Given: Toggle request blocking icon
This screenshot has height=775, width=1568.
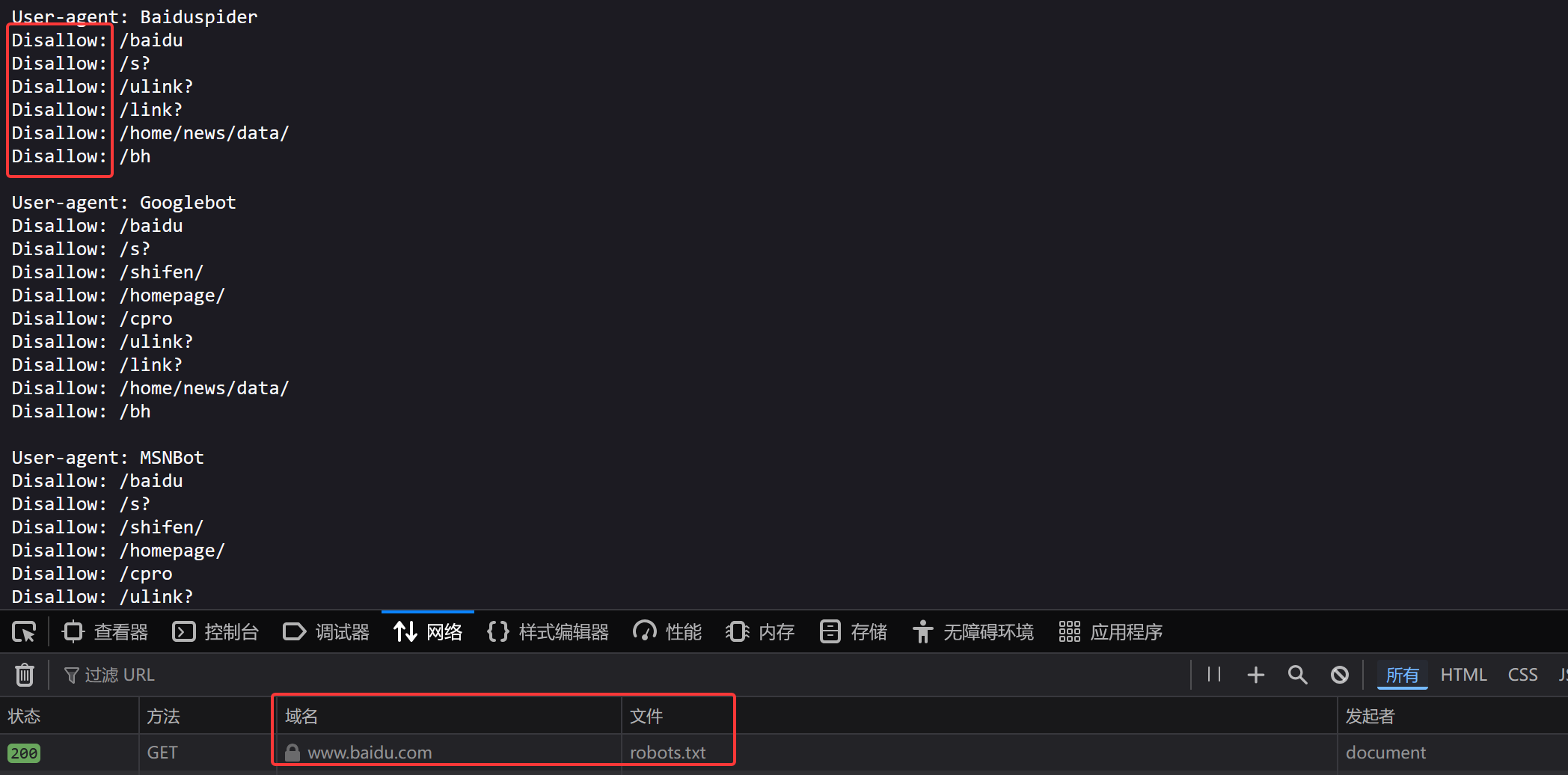Looking at the screenshot, I should (x=1340, y=675).
